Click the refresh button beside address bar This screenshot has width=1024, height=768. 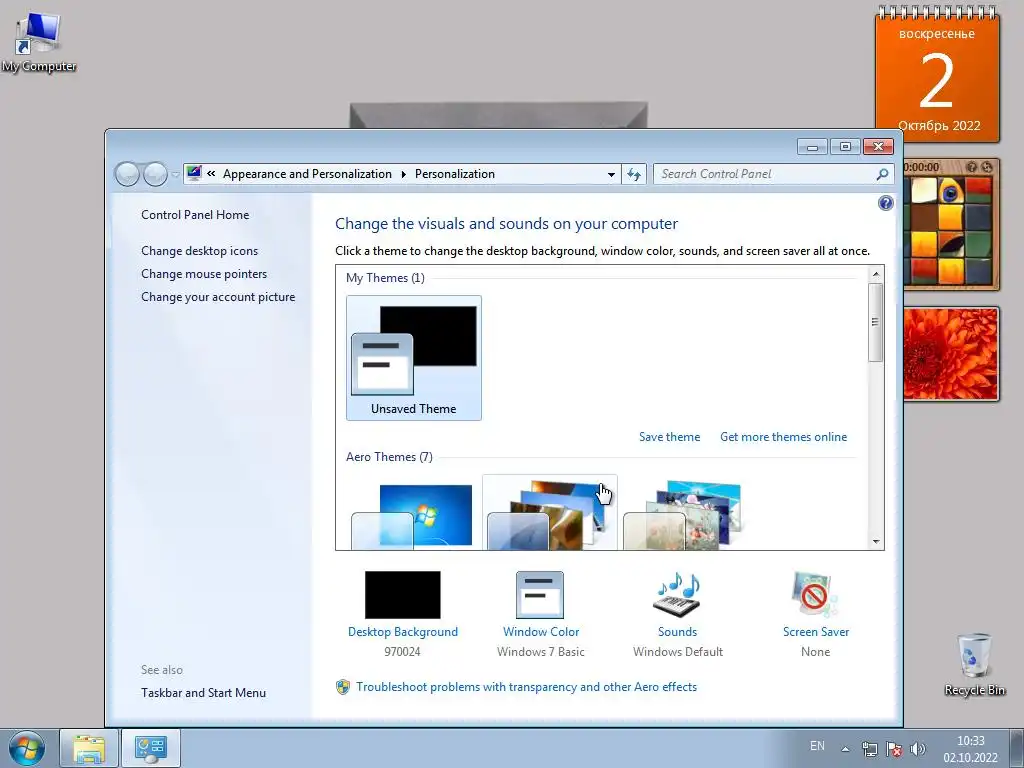(633, 174)
